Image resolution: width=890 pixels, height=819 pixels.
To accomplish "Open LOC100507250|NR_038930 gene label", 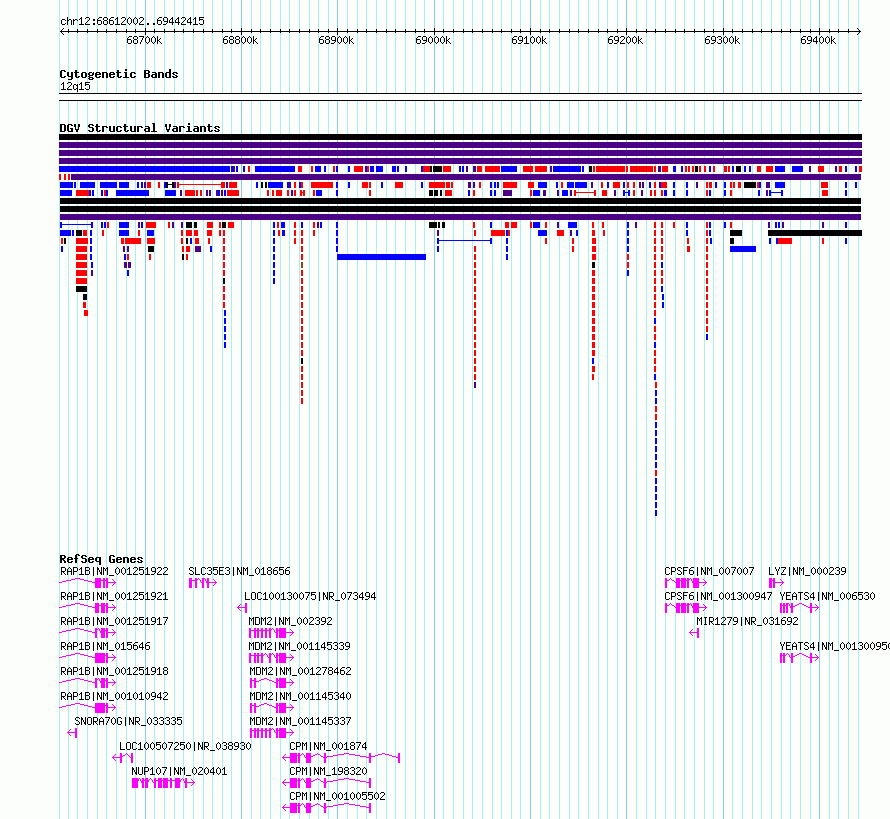I will point(185,746).
